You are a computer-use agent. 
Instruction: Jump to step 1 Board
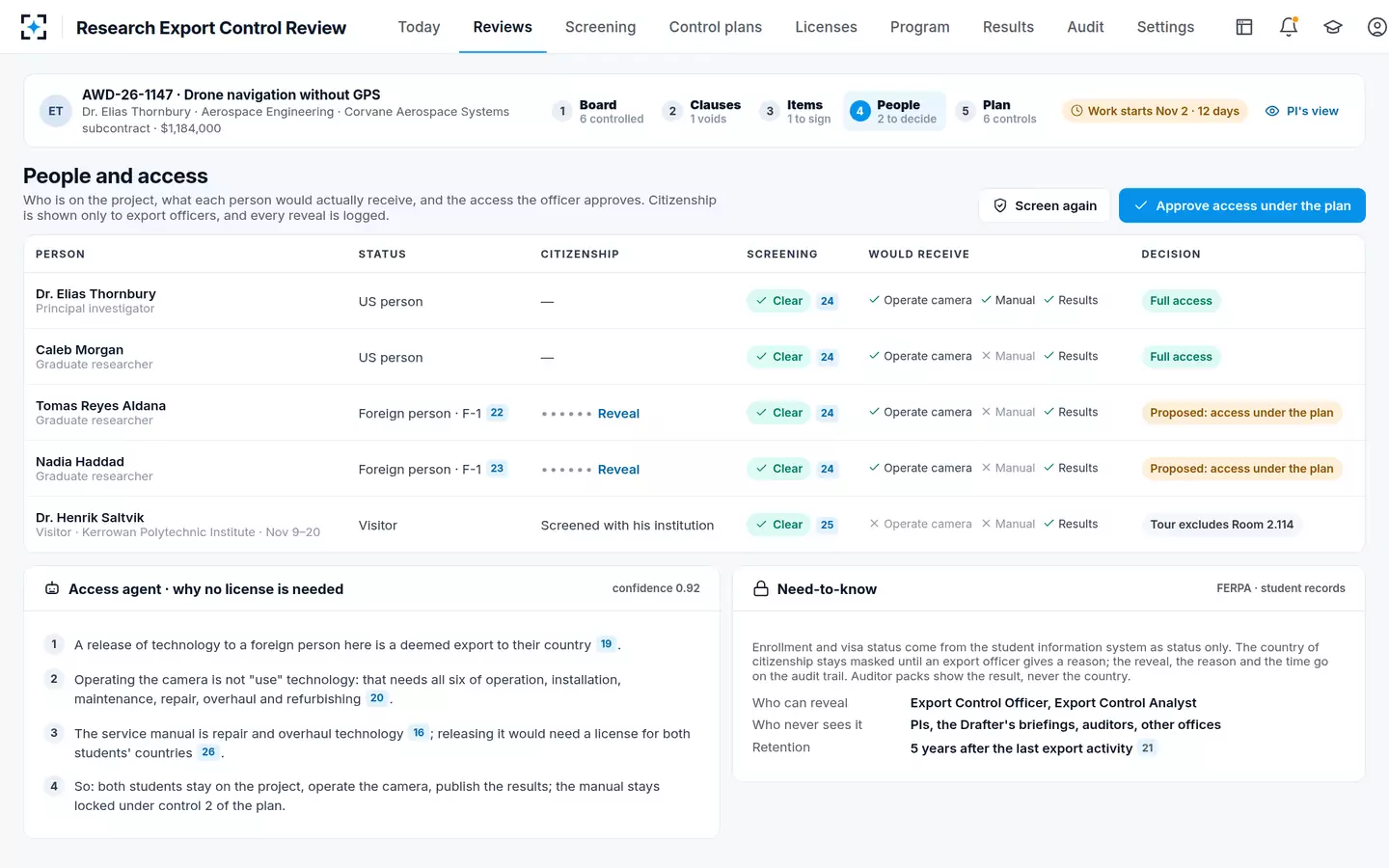(x=598, y=111)
